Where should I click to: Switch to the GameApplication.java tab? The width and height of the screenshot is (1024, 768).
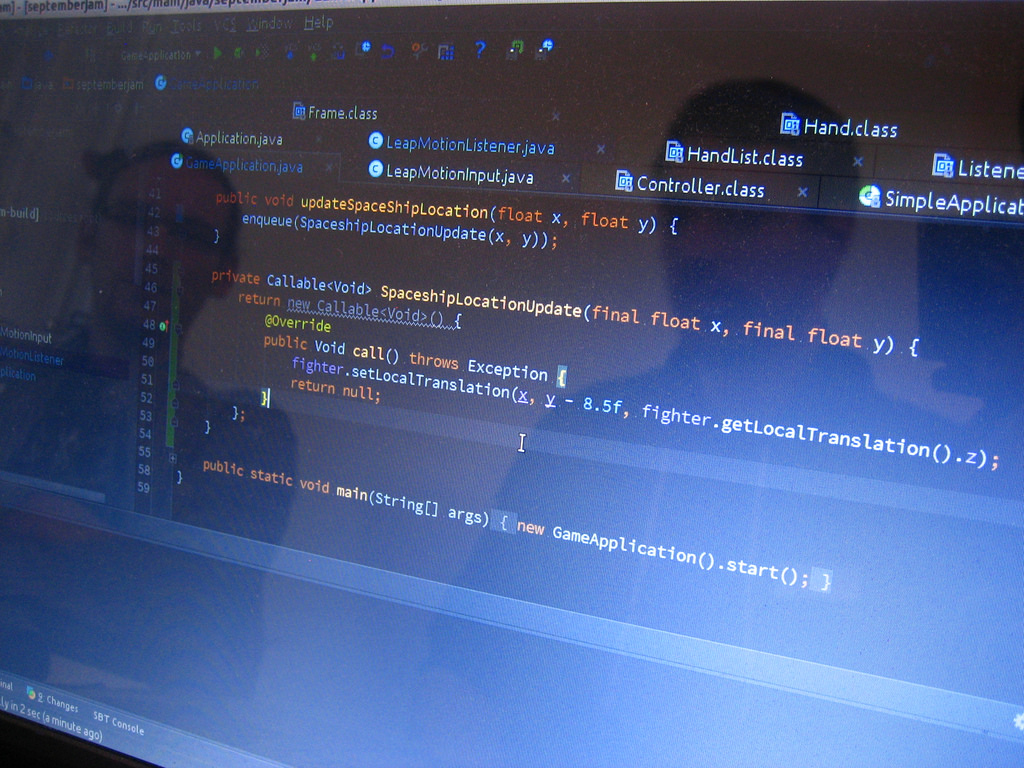click(238, 164)
